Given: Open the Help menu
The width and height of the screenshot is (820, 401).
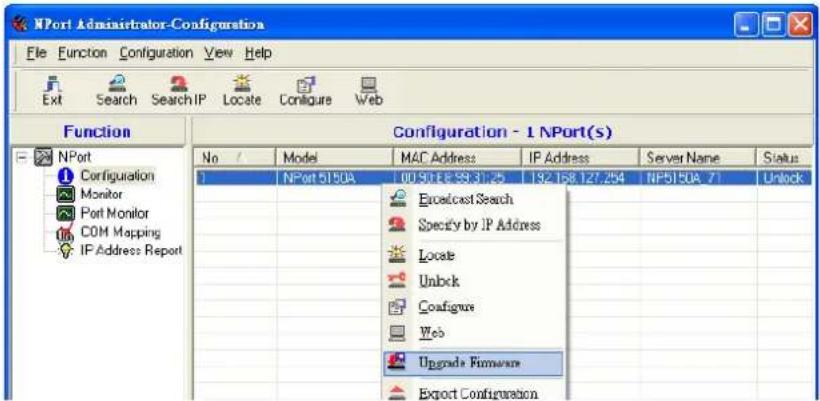Looking at the screenshot, I should [x=258, y=53].
